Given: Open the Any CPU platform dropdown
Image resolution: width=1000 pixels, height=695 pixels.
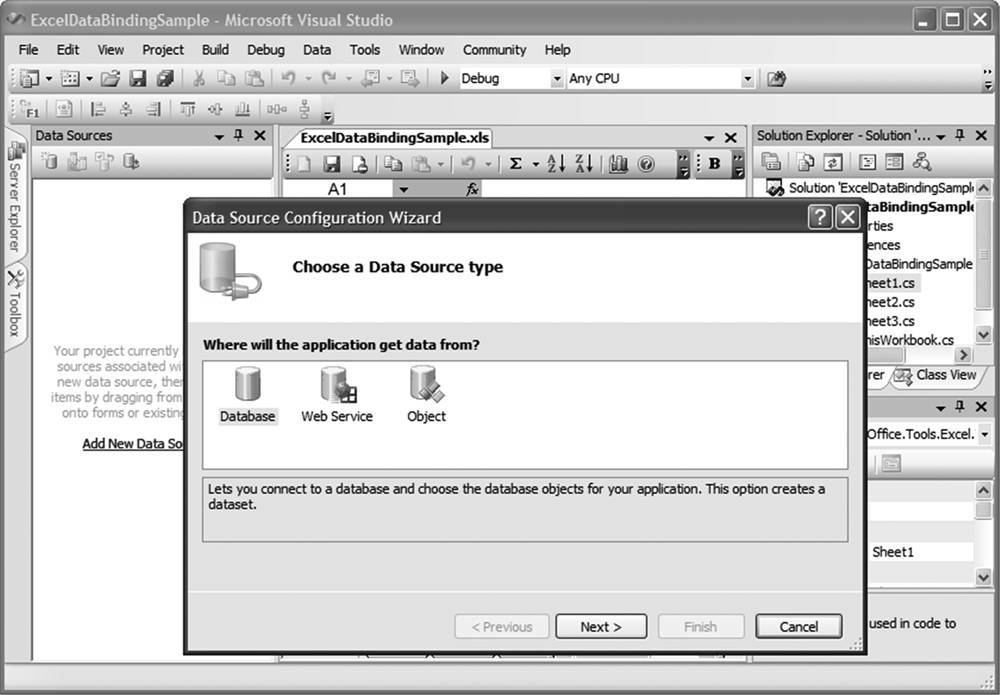Looking at the screenshot, I should (x=747, y=79).
